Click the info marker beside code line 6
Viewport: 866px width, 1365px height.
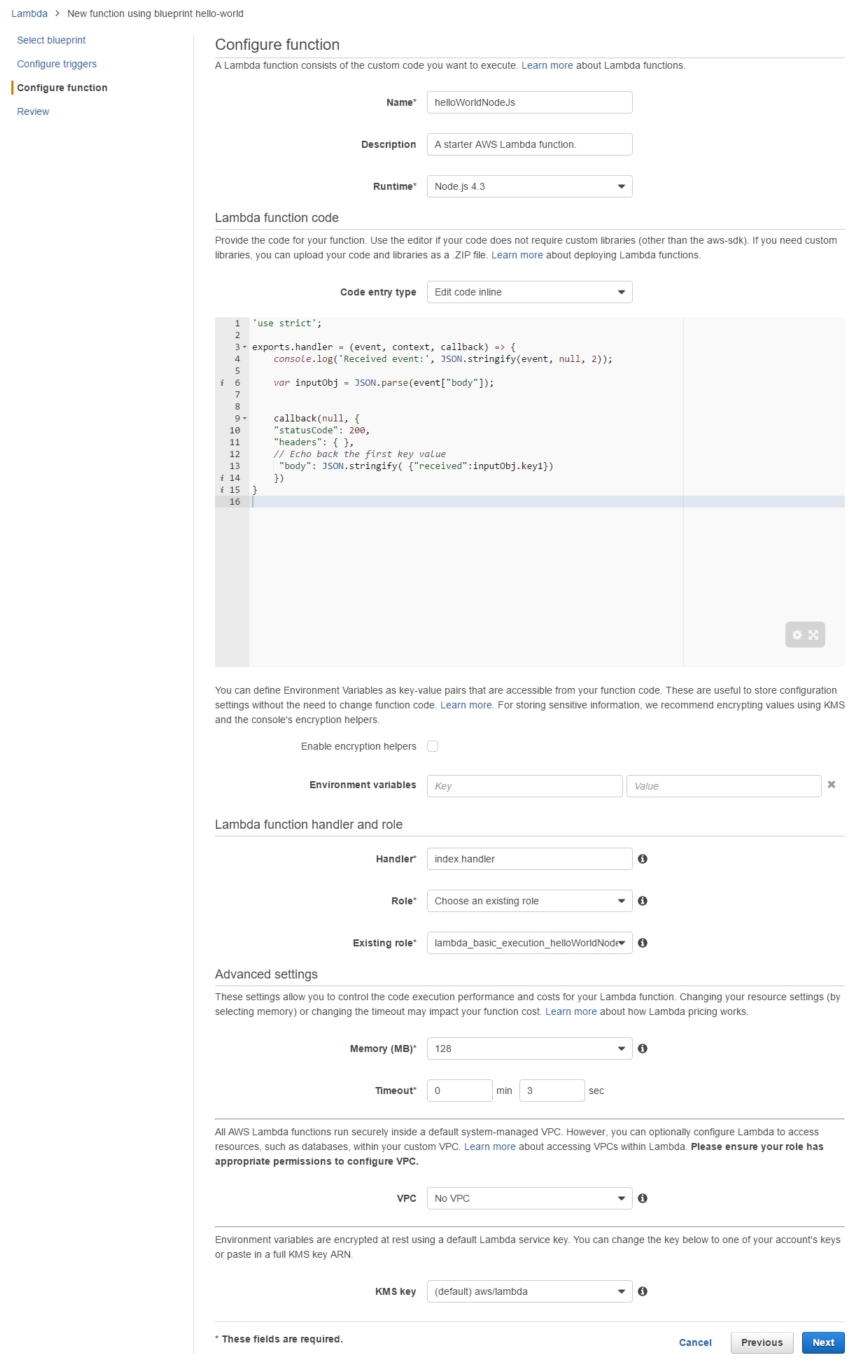[x=222, y=383]
